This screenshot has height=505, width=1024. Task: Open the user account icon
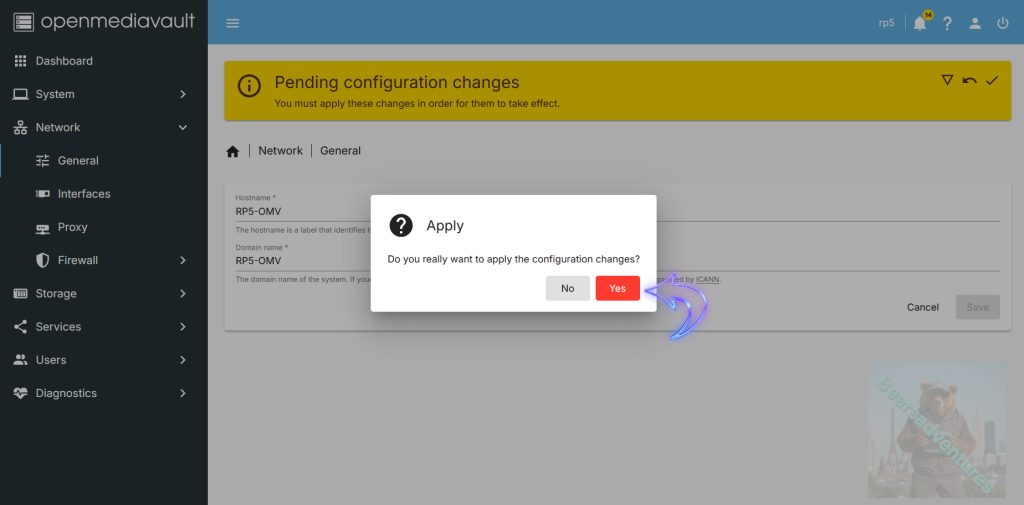(x=975, y=23)
